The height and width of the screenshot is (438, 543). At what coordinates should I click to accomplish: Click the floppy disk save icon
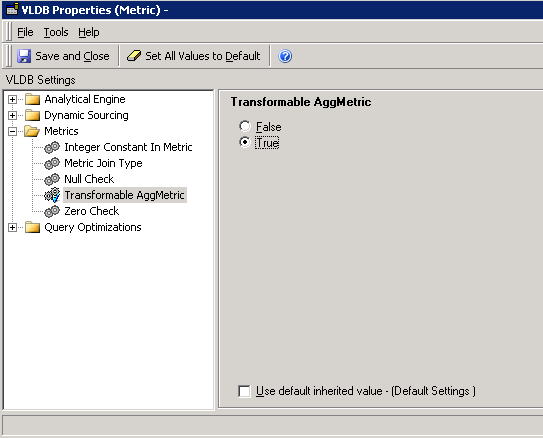pyautogui.click(x=24, y=56)
